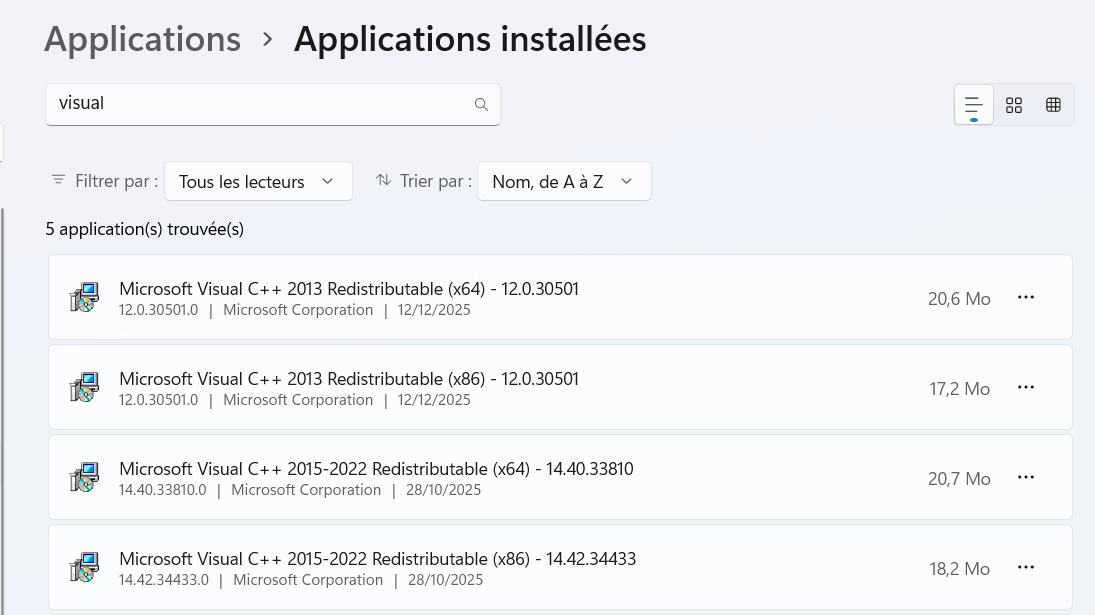This screenshot has width=1095, height=615.
Task: Open options for Visual C++ 2013 x64
Action: (x=1025, y=298)
